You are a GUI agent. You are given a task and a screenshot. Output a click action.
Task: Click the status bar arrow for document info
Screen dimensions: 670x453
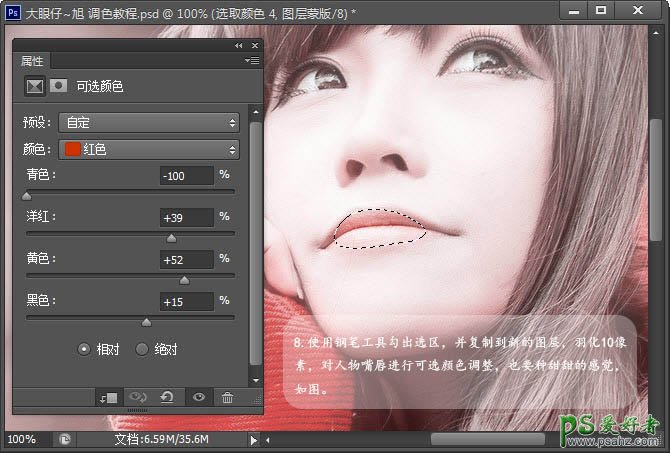coord(254,439)
